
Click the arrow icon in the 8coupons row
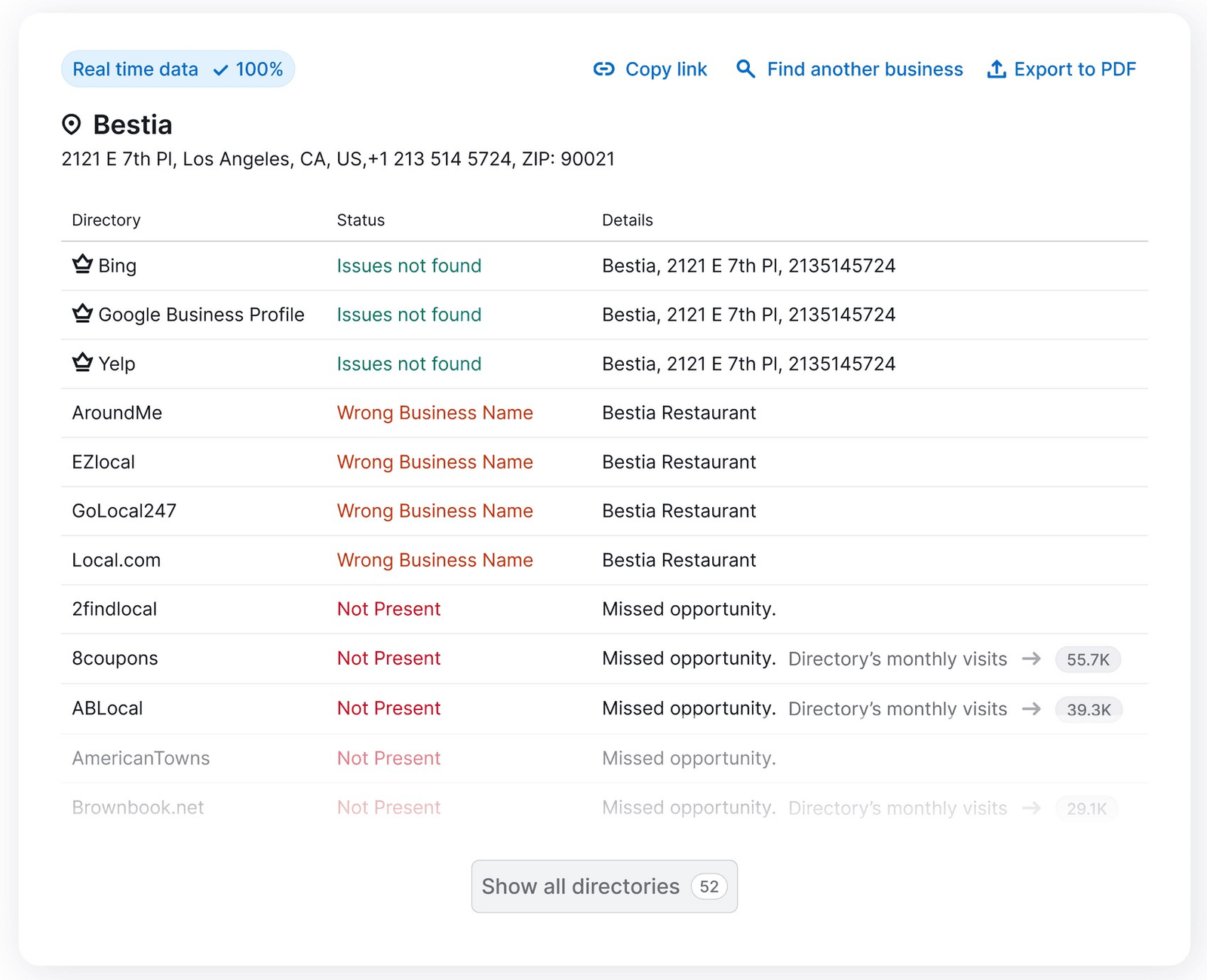[x=1031, y=659]
